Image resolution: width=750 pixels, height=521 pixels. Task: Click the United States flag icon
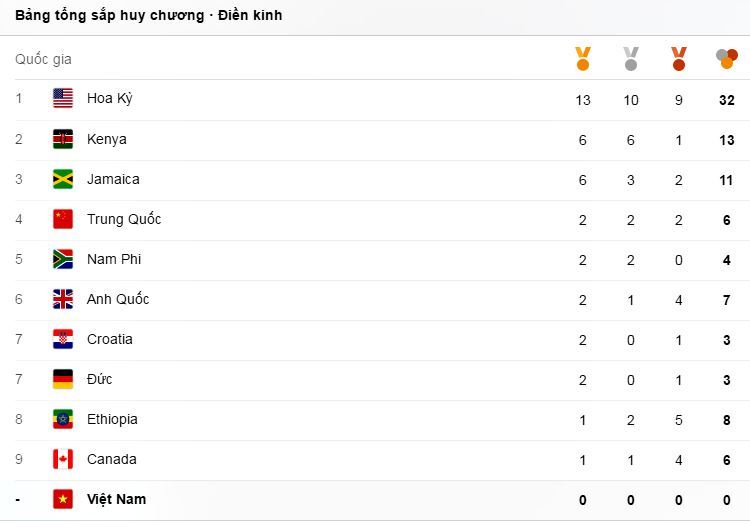(63, 99)
